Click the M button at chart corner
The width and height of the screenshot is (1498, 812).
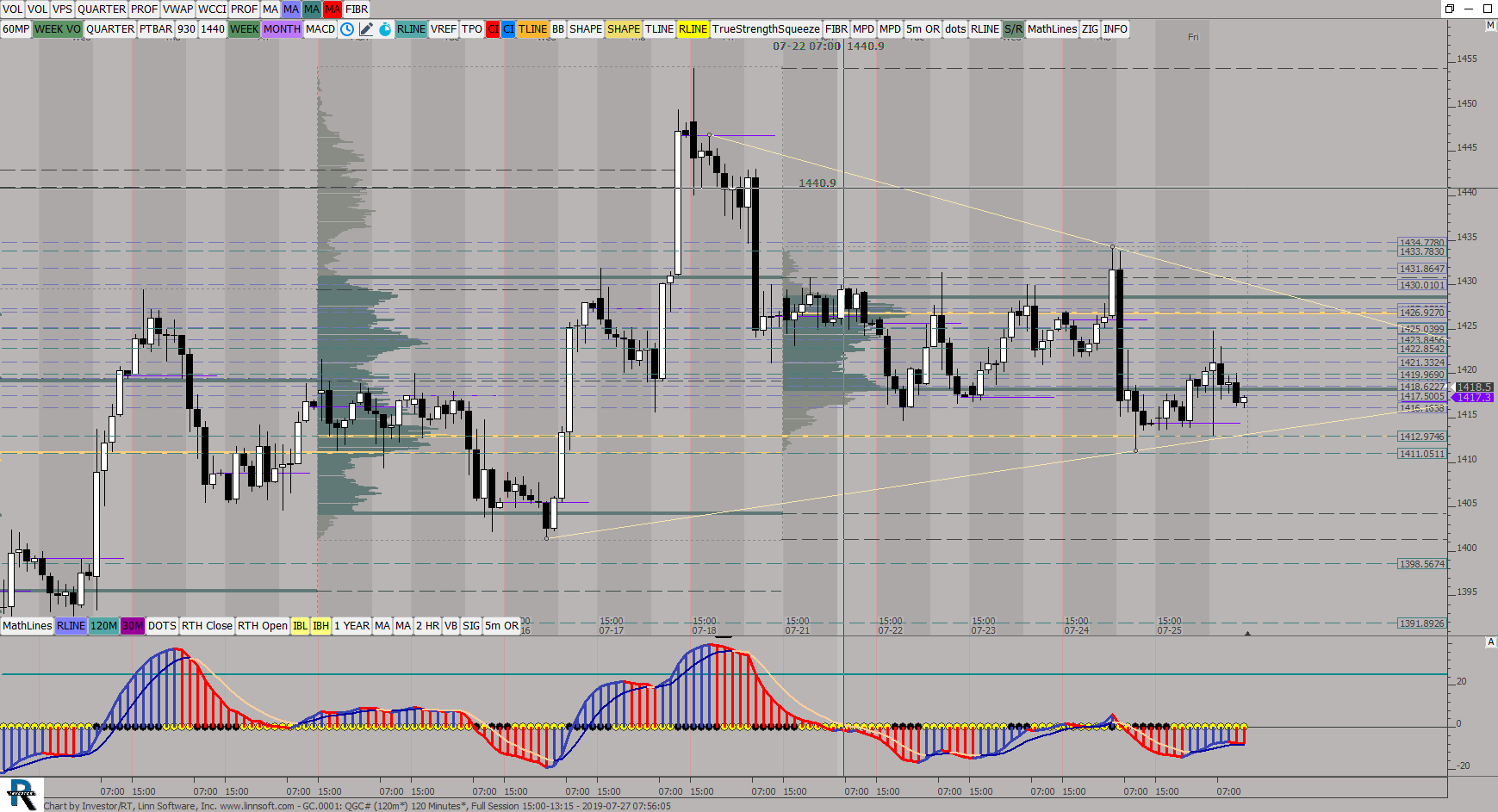tap(1490, 26)
